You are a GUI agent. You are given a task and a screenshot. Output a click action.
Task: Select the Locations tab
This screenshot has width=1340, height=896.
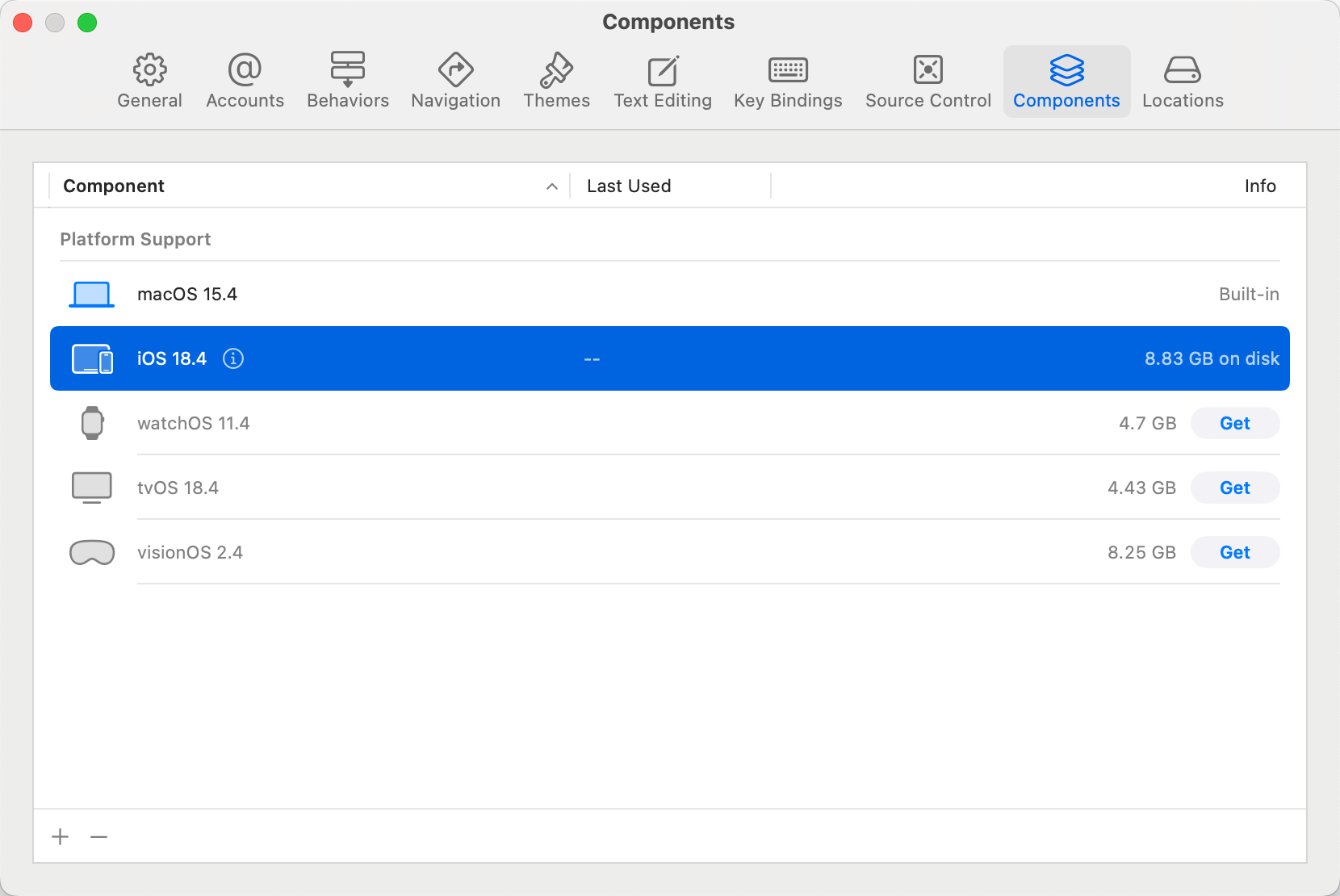click(x=1183, y=82)
